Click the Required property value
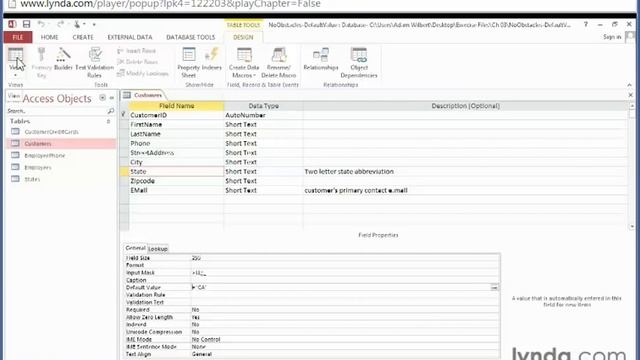This screenshot has width=640, height=360. [x=345, y=310]
